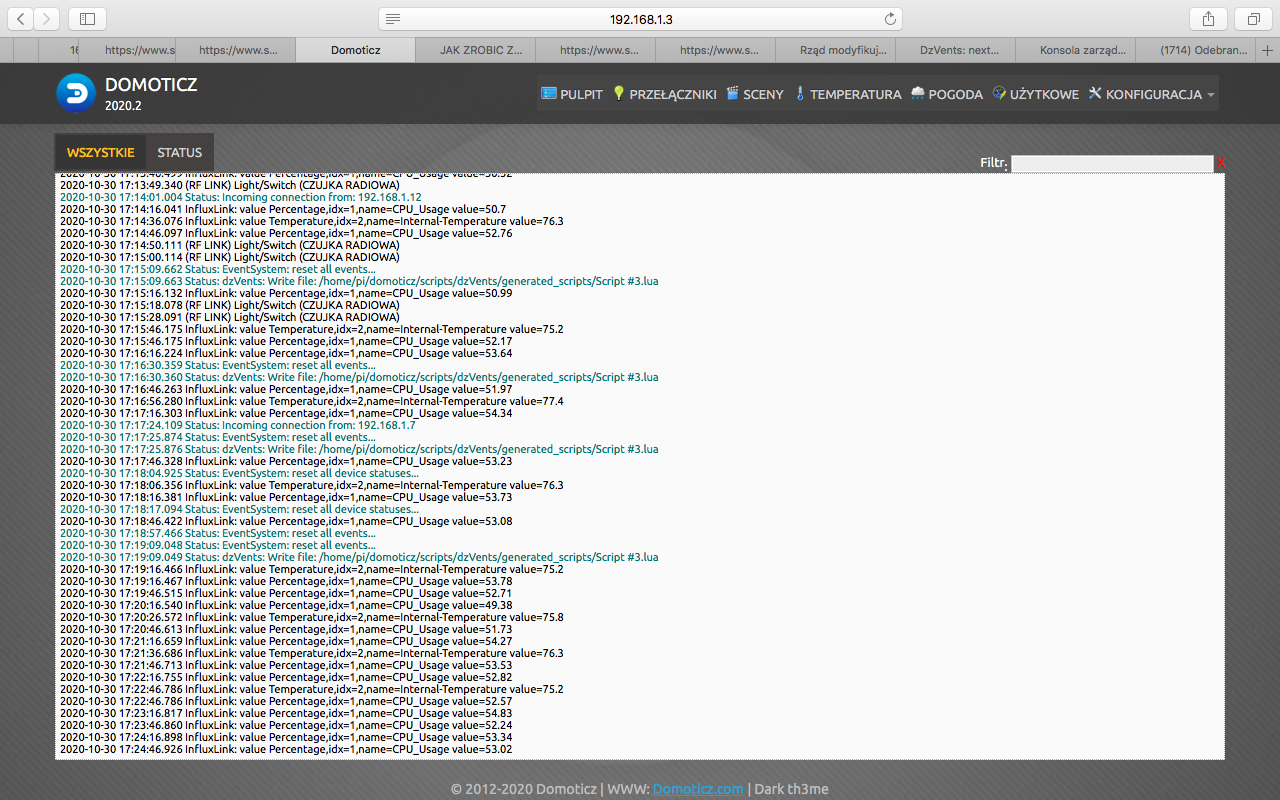Click log entry with Internal-Temperature value=77.4
Image resolution: width=1280 pixels, height=800 pixels.
(312, 401)
